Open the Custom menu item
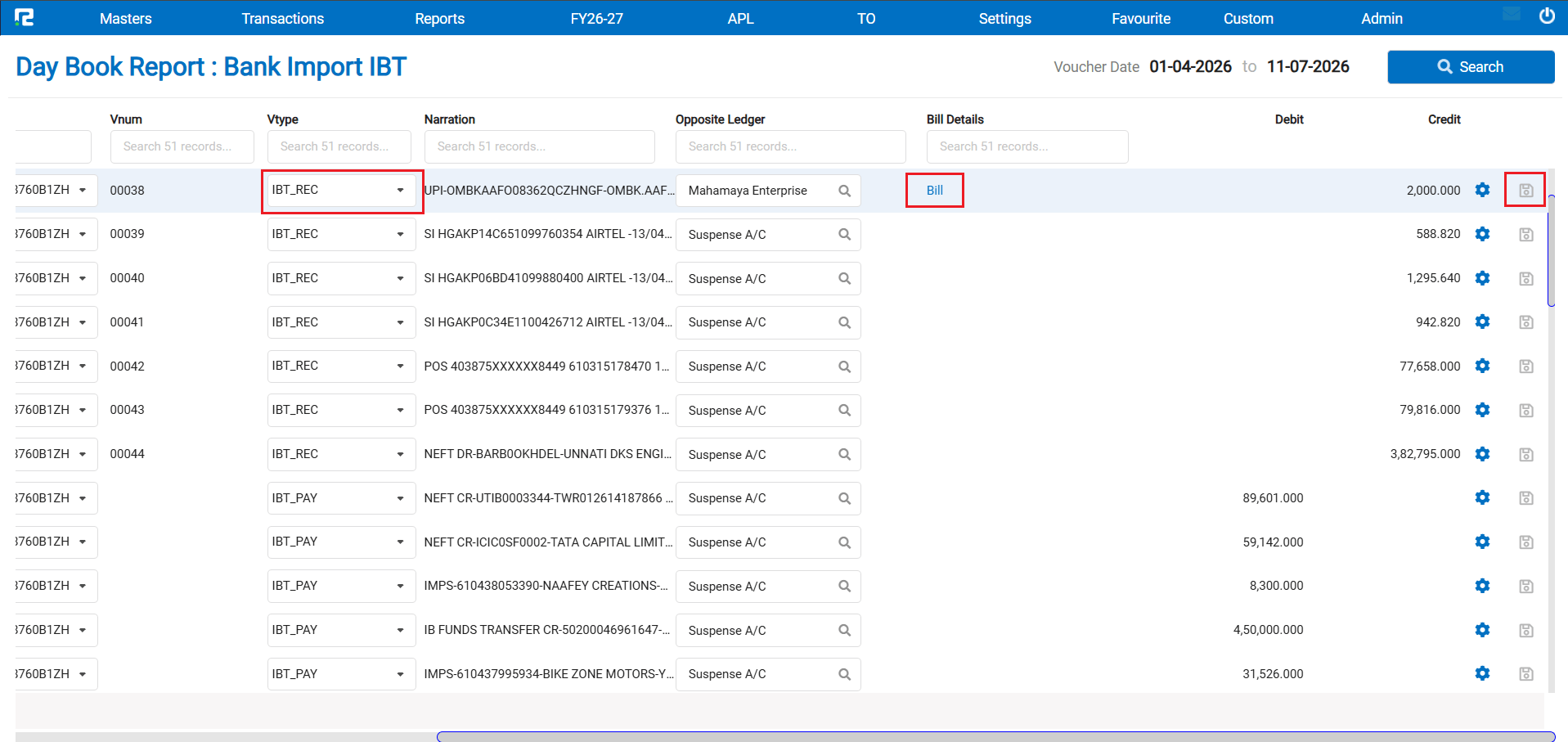Image resolution: width=1568 pixels, height=742 pixels. 1248,18
